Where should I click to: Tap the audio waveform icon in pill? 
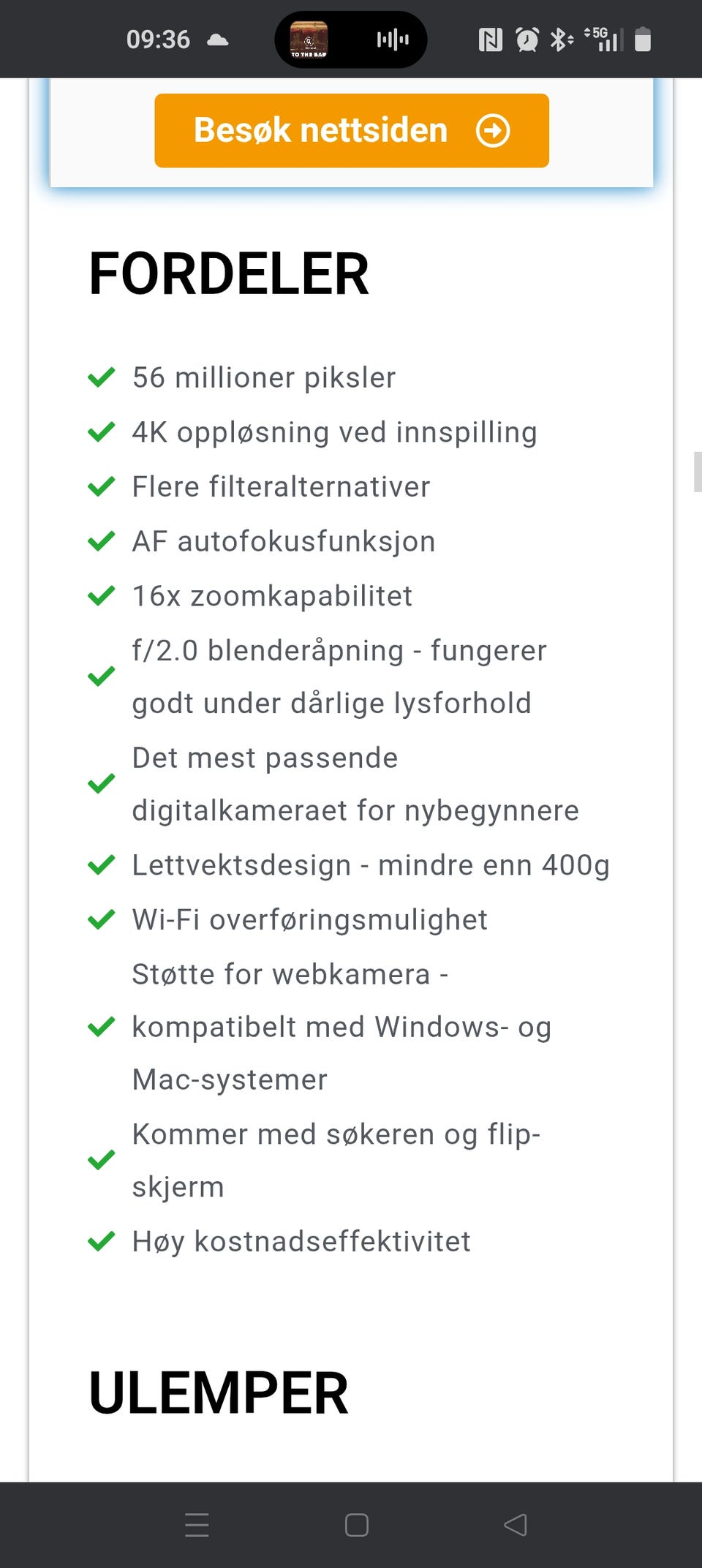pyautogui.click(x=393, y=39)
